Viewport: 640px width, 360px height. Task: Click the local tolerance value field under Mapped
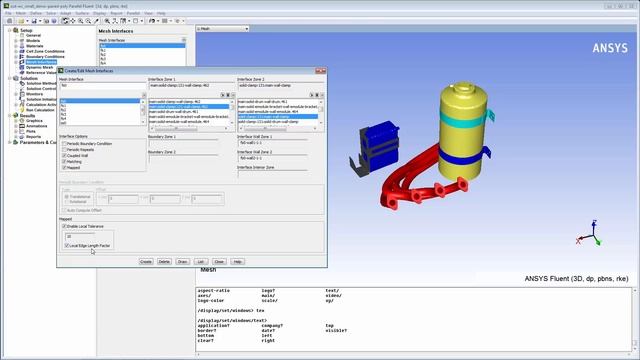(x=80, y=236)
